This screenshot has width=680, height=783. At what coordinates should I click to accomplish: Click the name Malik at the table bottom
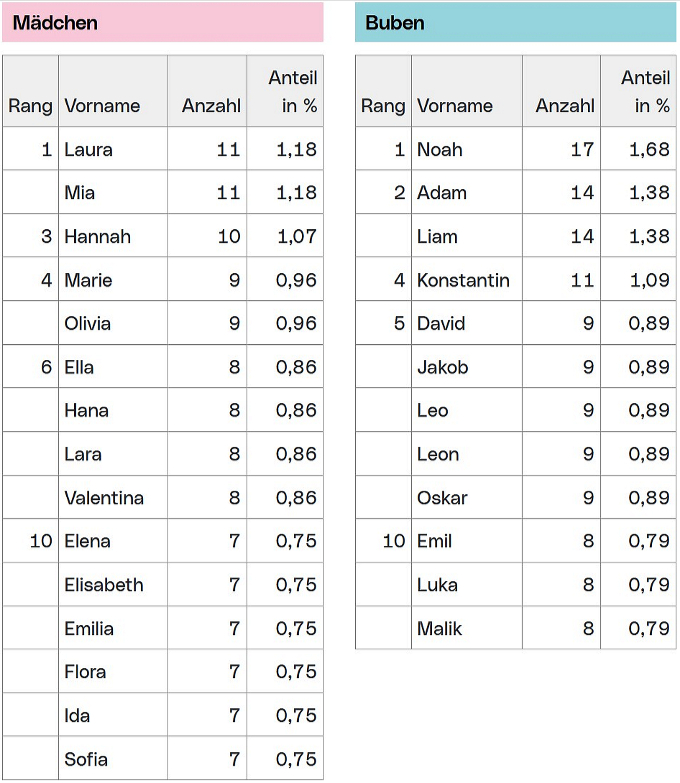(440, 629)
